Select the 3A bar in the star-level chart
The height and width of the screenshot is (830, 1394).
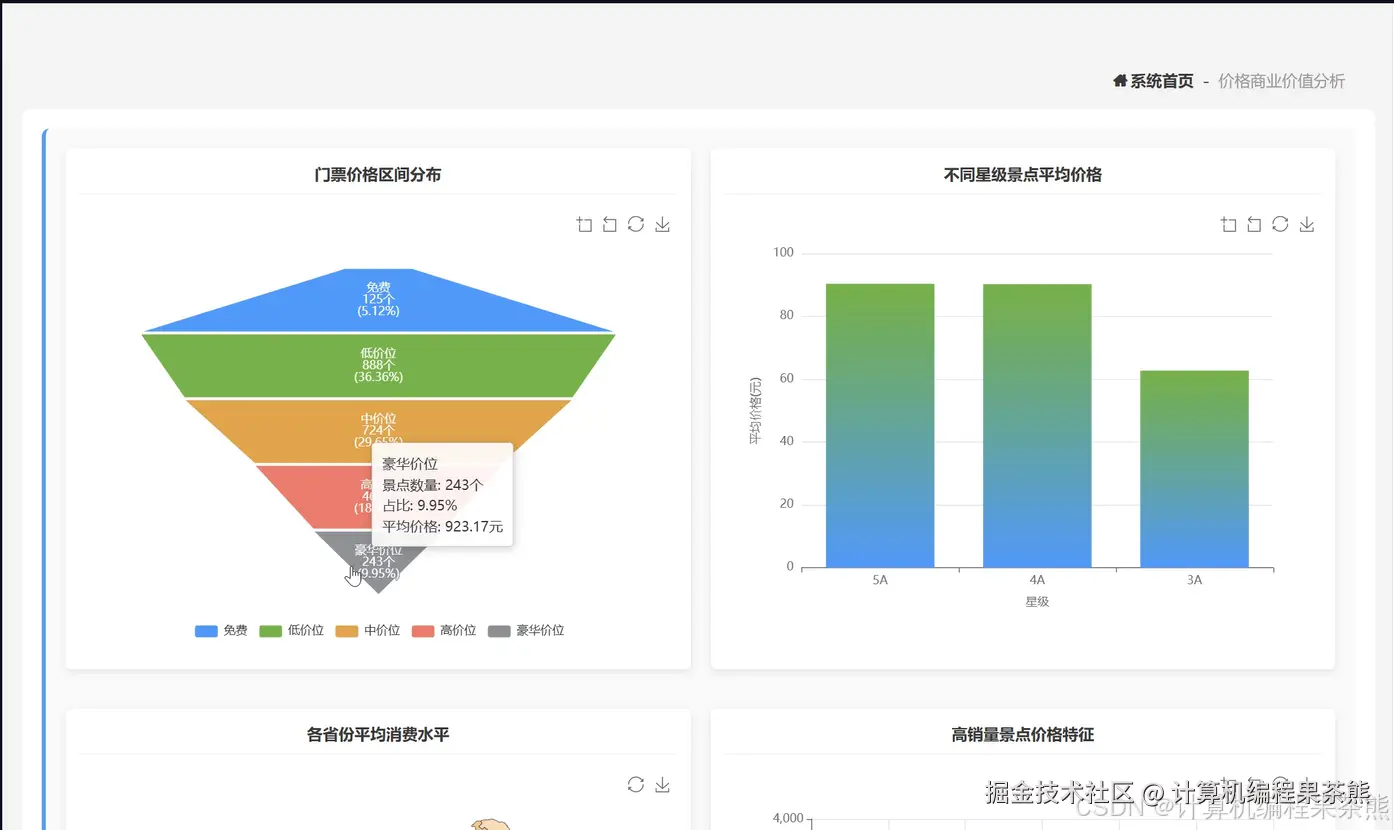tap(1193, 470)
